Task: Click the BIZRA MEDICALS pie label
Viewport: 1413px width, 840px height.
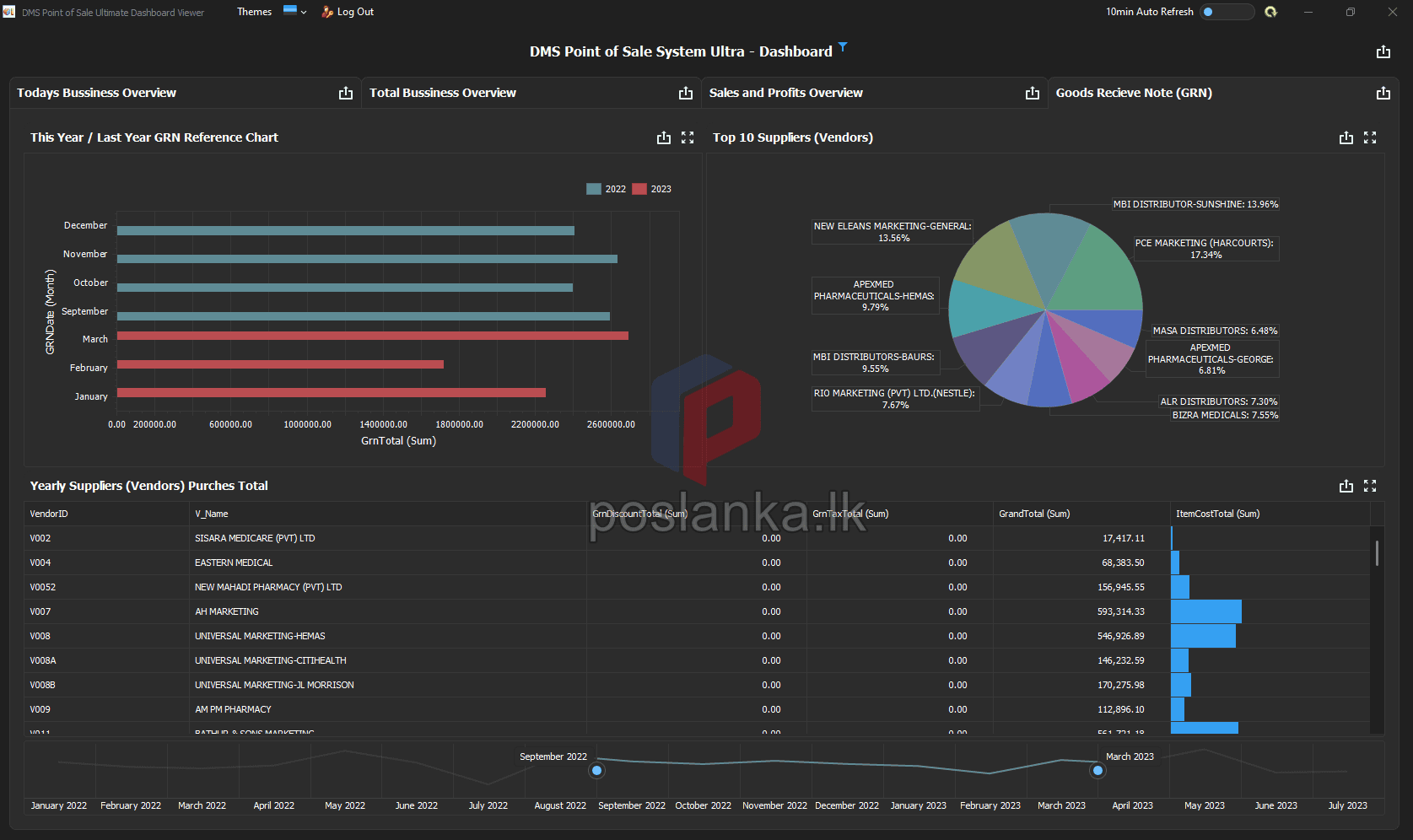Action: (1225, 415)
